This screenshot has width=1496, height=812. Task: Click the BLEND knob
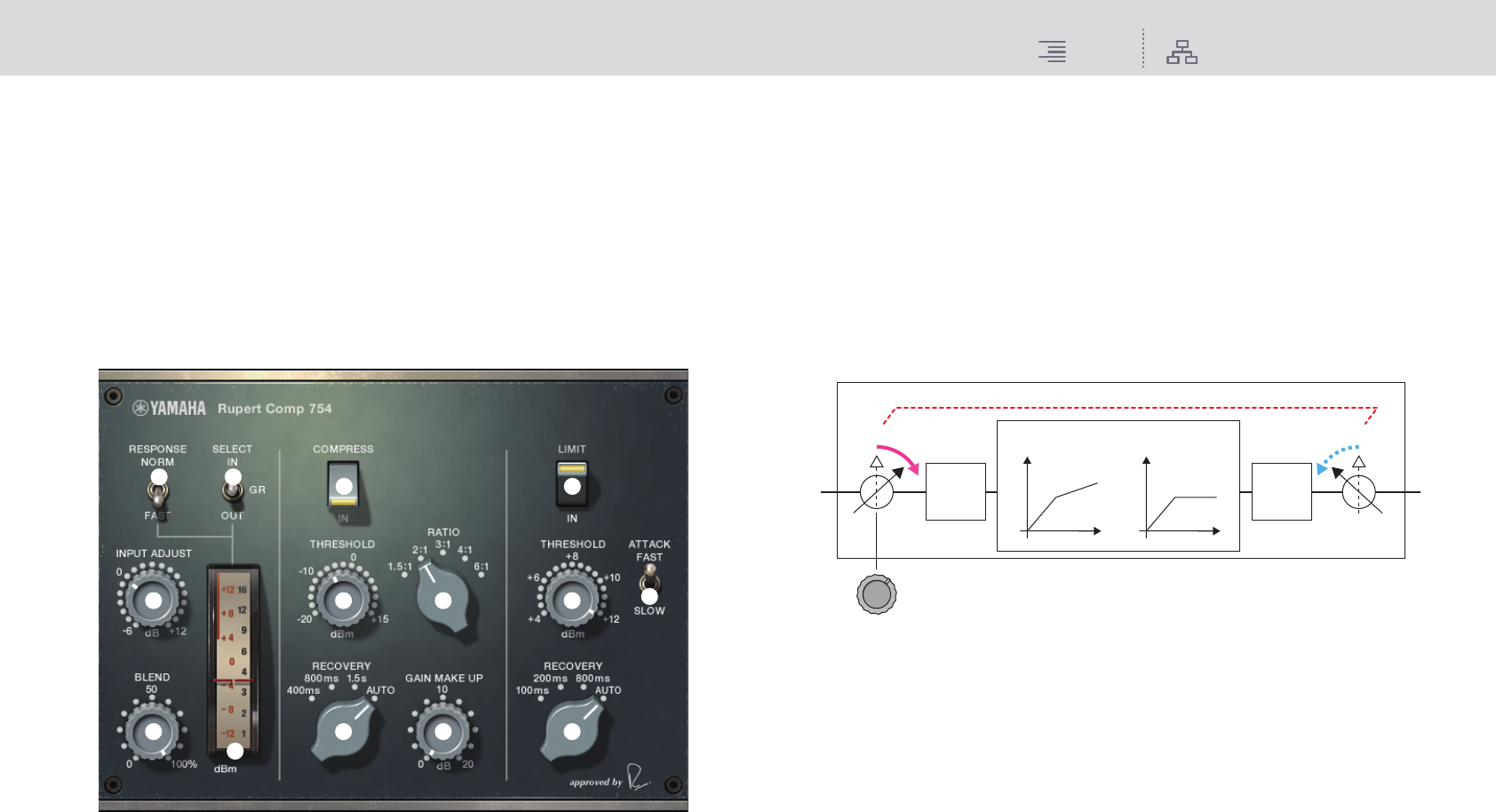click(x=153, y=731)
